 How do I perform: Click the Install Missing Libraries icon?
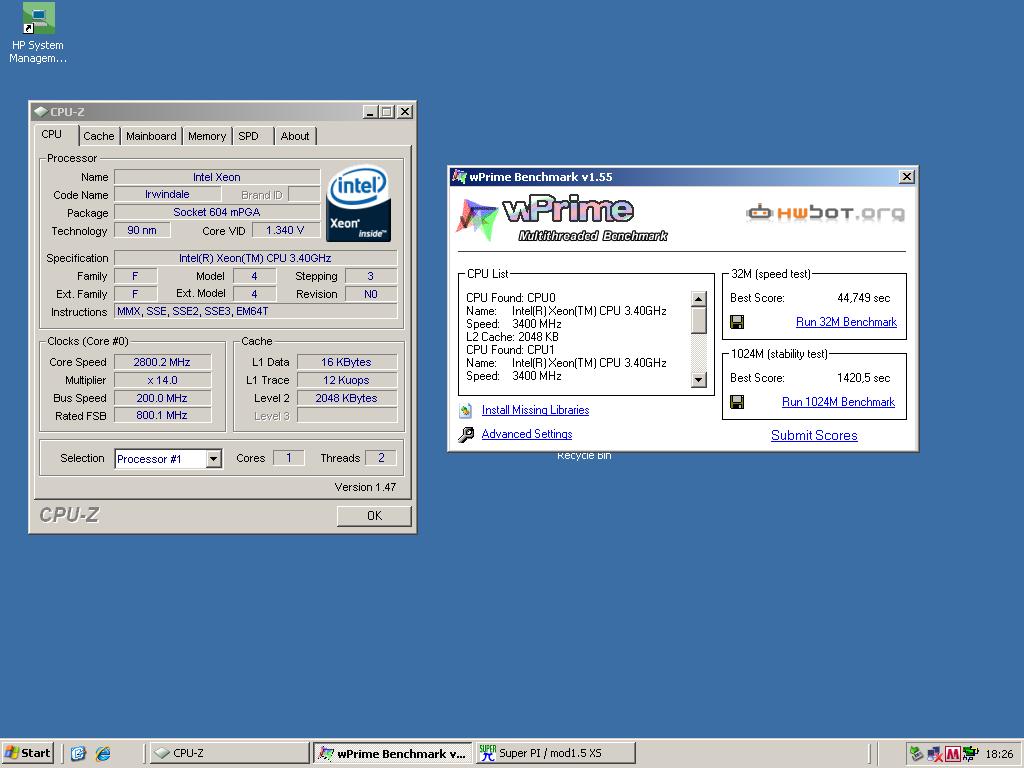coord(466,410)
